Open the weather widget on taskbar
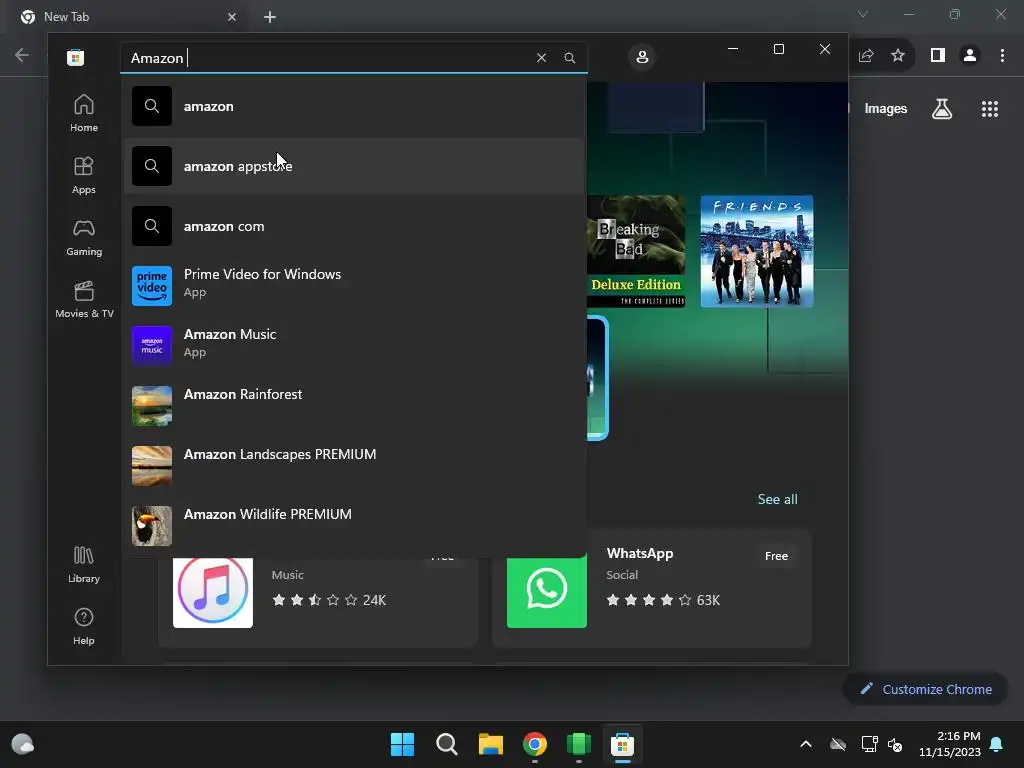Image resolution: width=1024 pixels, height=768 pixels. click(x=23, y=744)
